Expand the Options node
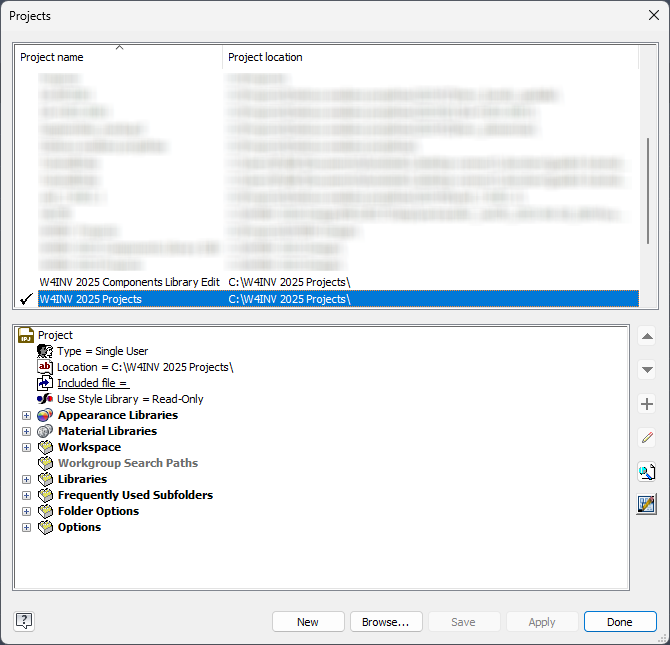The height and width of the screenshot is (645, 670). point(26,527)
